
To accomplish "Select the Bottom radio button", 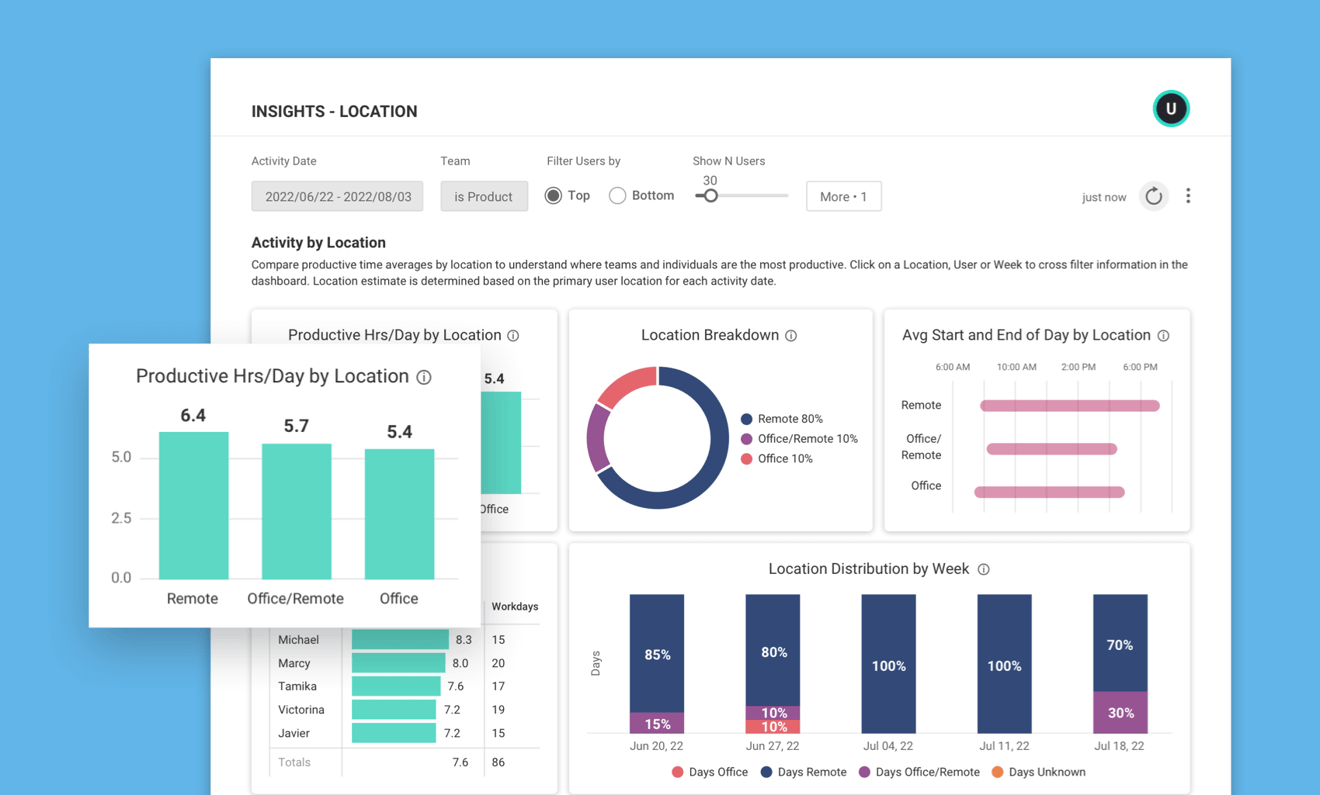I will pyautogui.click(x=617, y=196).
